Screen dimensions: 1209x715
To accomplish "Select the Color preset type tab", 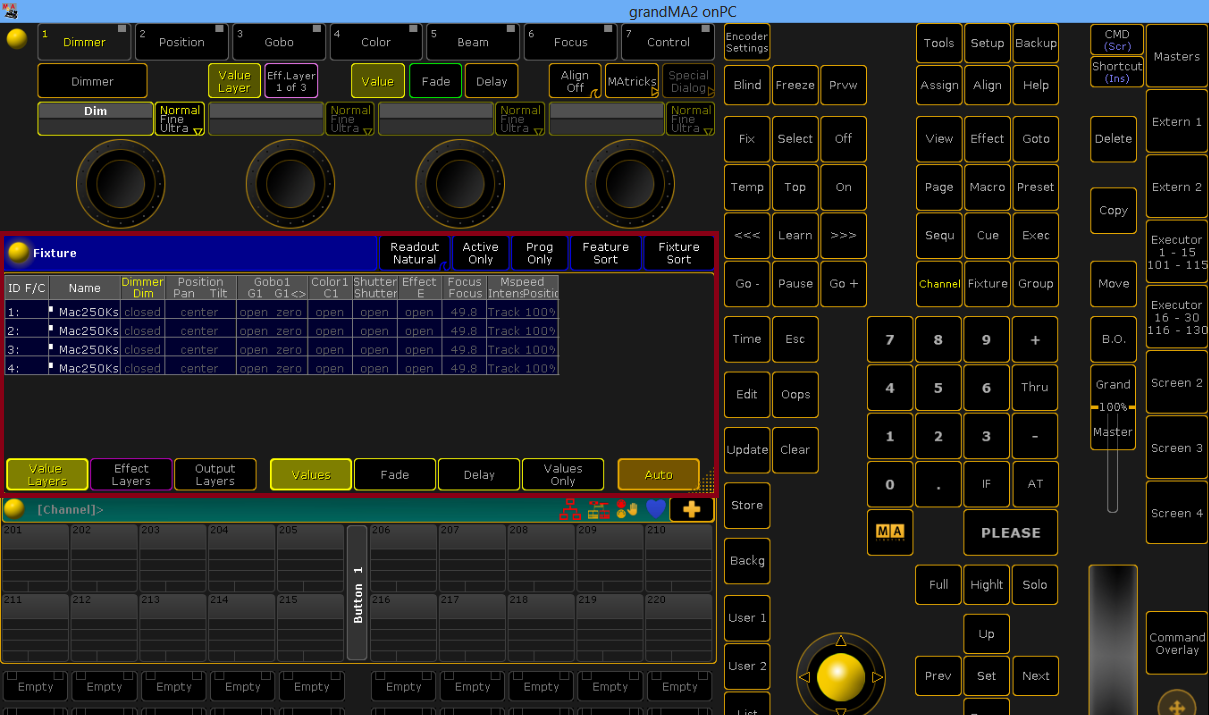I will click(x=376, y=42).
